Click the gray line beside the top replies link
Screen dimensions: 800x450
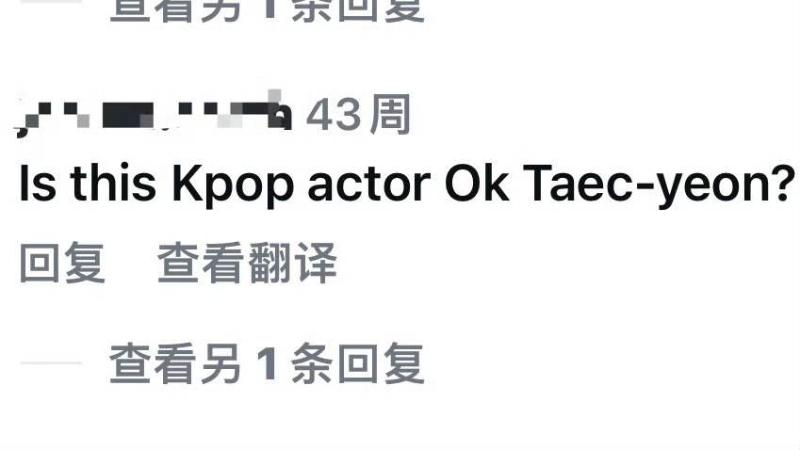coord(51,2)
